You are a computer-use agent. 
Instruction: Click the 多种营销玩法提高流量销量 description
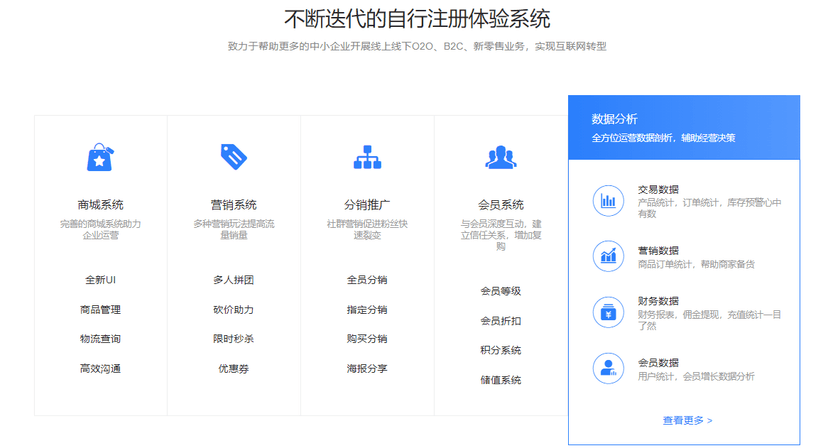(x=233, y=229)
